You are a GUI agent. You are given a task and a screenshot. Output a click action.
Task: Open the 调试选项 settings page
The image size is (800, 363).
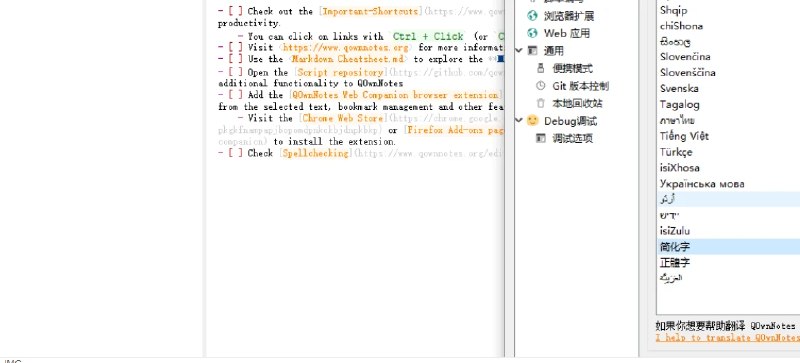click(572, 138)
